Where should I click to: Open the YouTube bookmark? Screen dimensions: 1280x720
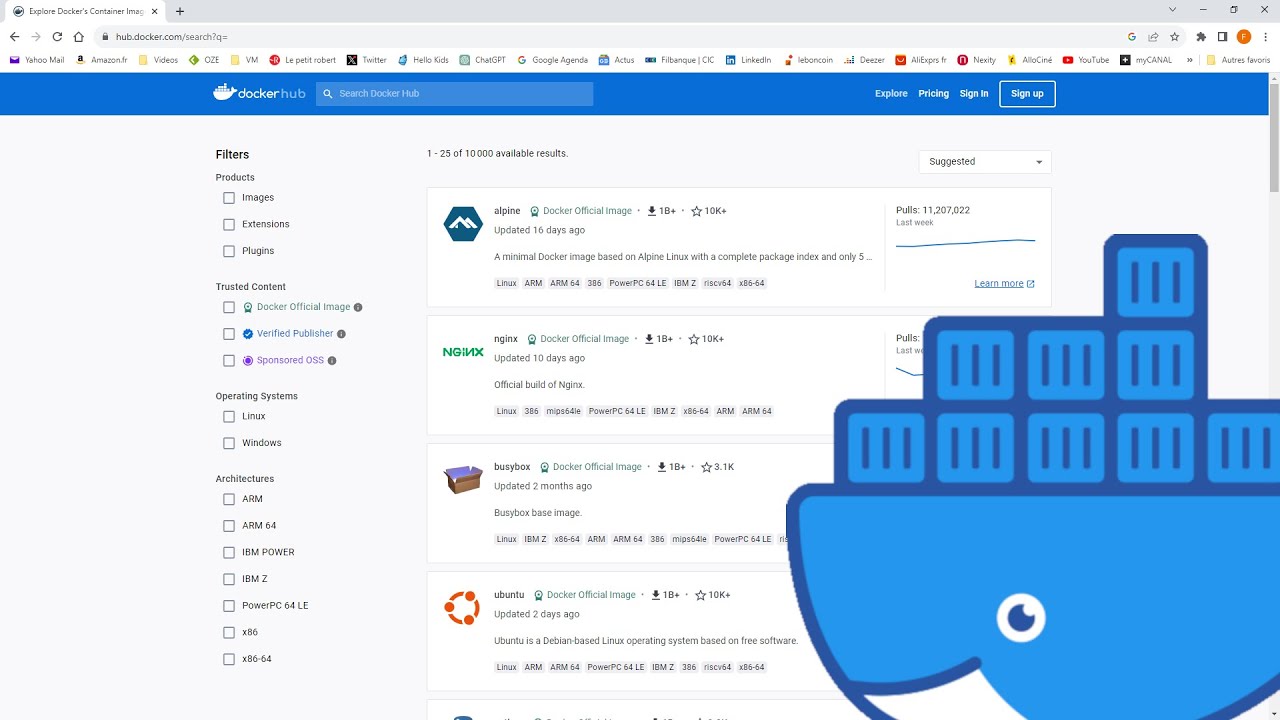1085,60
